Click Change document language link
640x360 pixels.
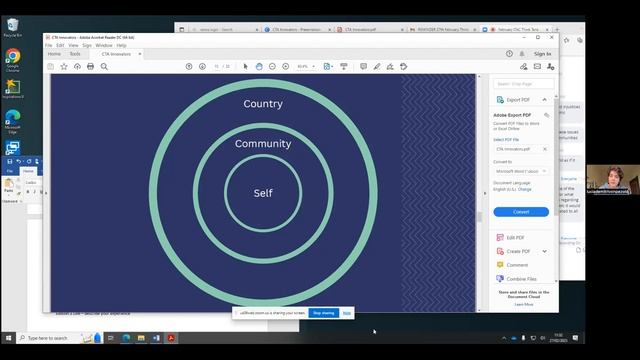coord(524,189)
